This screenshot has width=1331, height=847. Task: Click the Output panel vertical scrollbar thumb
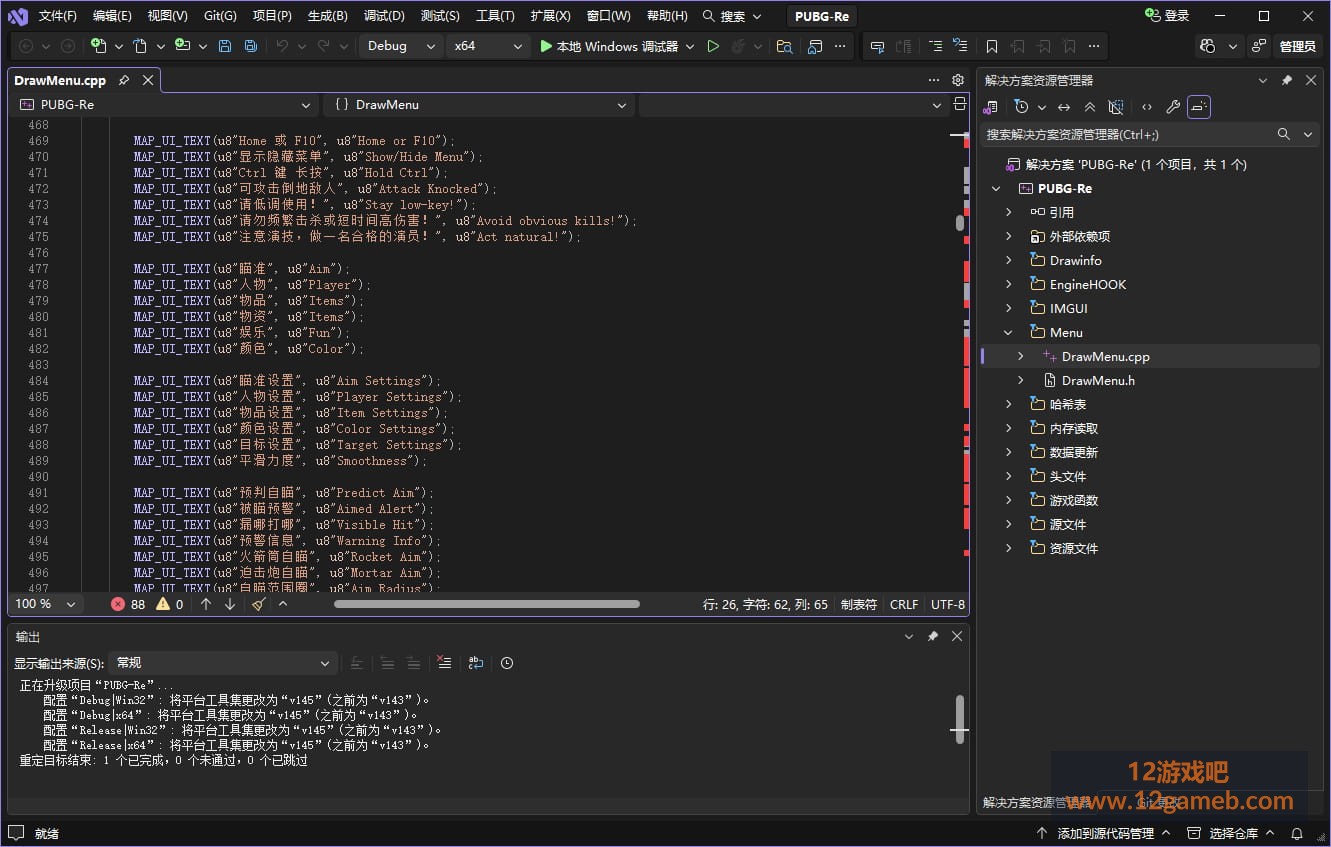[x=960, y=719]
